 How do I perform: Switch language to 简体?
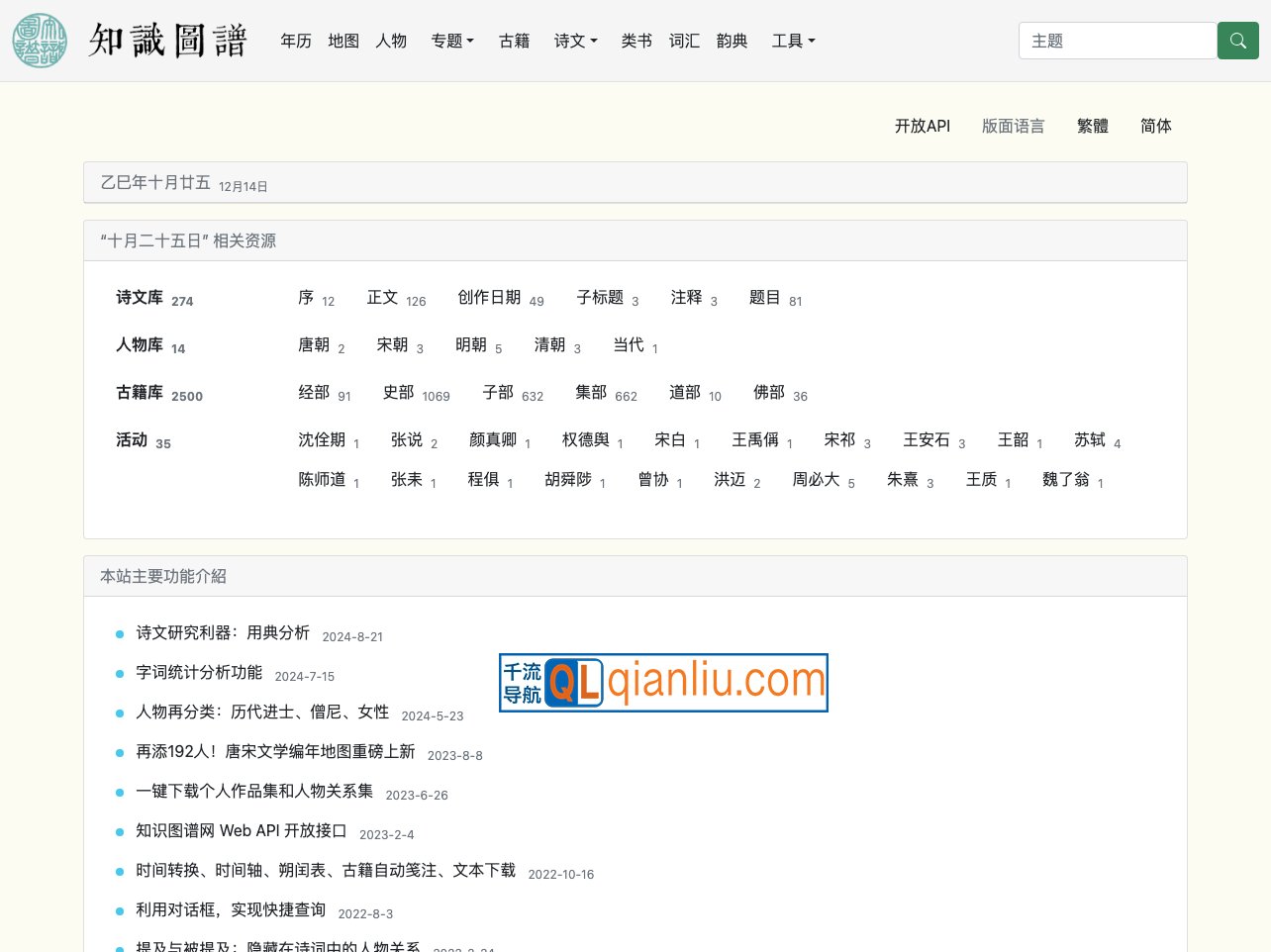[1155, 126]
